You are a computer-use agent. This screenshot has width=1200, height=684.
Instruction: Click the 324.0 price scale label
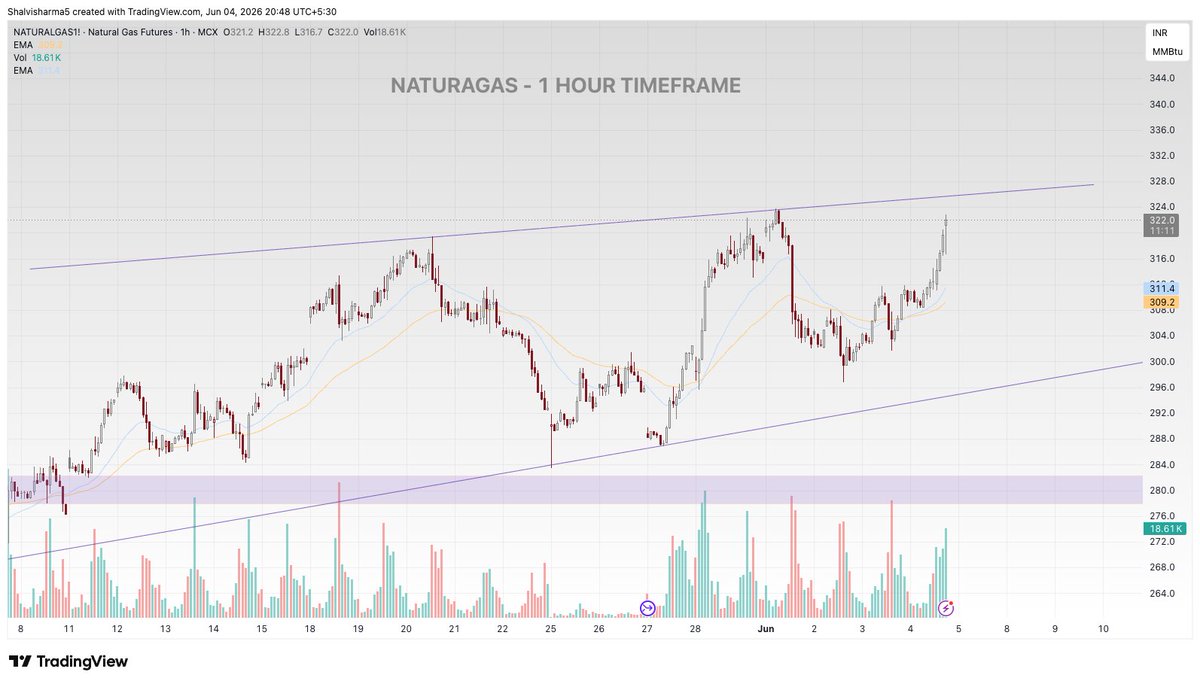[x=1162, y=207]
